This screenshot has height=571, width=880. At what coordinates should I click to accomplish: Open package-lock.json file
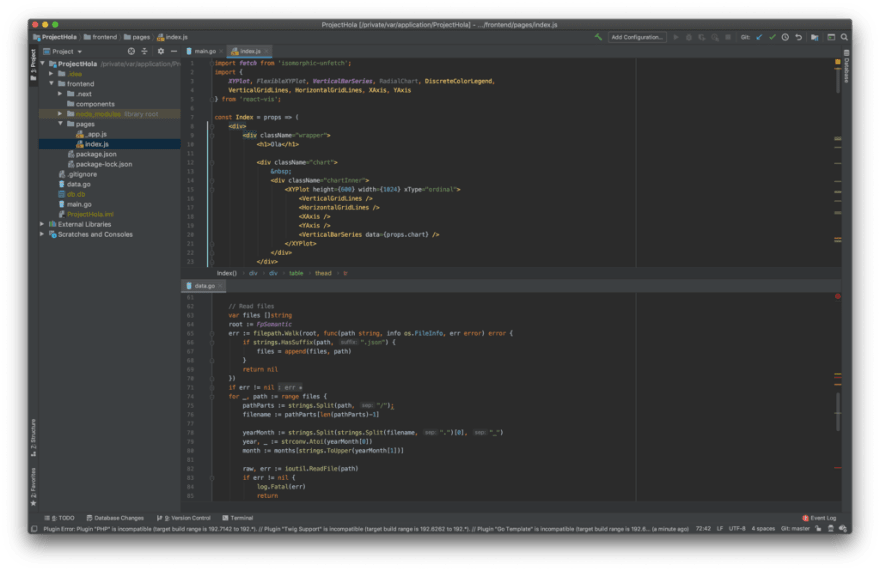99,164
